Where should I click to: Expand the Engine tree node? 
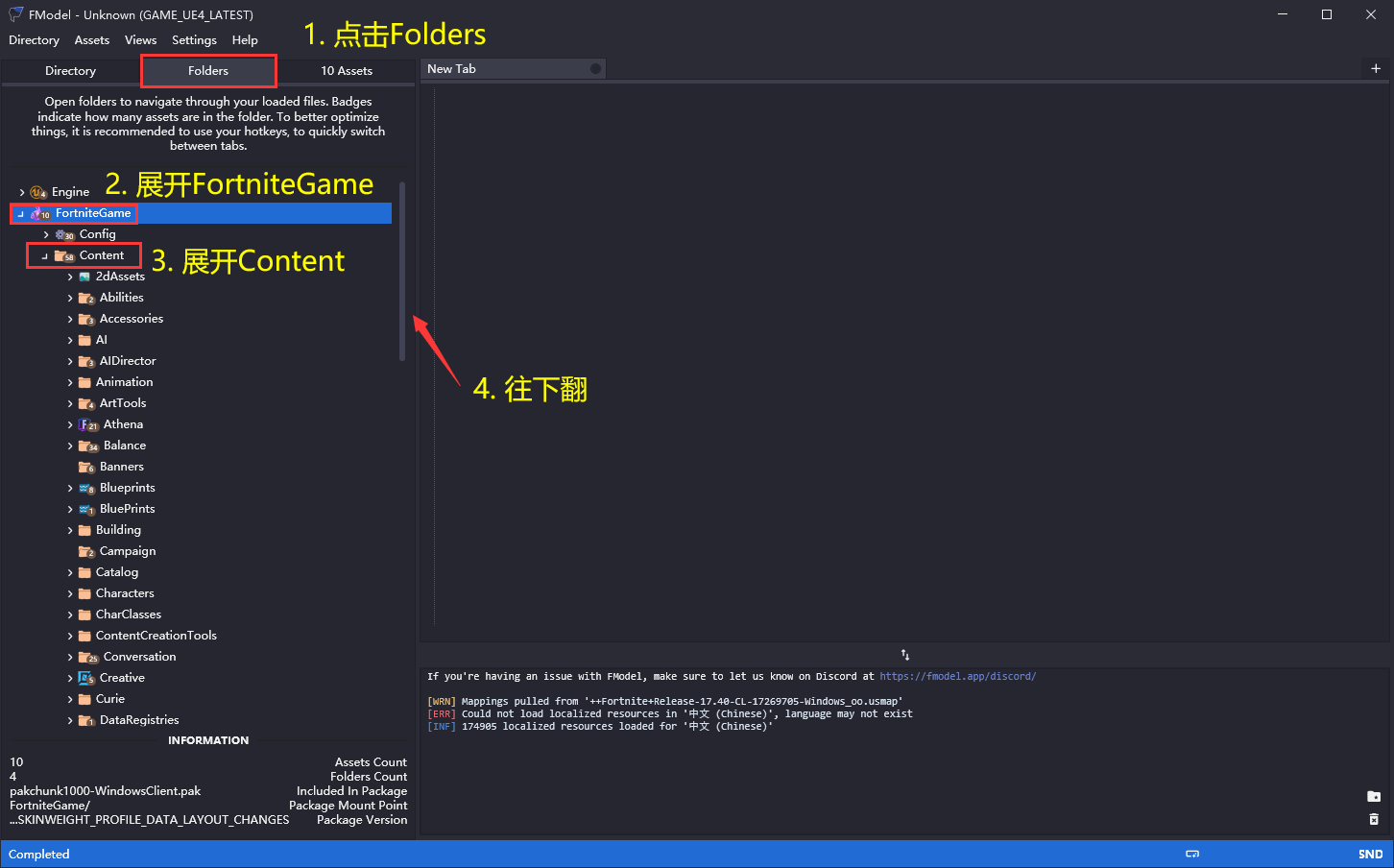coord(22,192)
